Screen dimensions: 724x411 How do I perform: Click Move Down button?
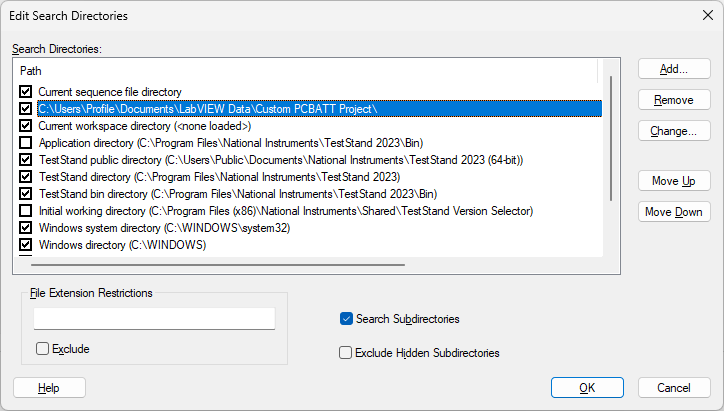point(674,212)
